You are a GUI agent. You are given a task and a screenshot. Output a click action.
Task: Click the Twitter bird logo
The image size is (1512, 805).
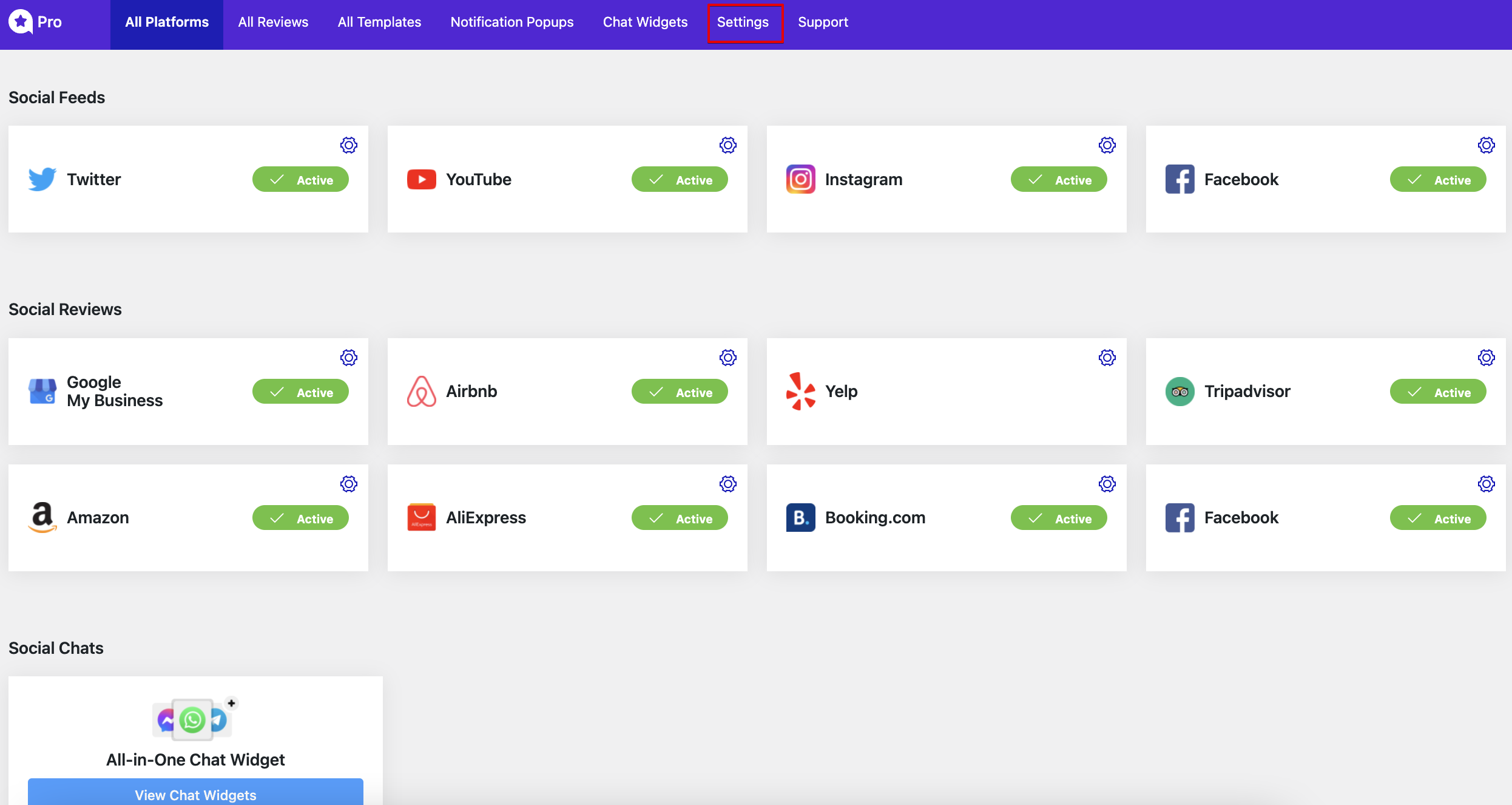click(x=42, y=179)
